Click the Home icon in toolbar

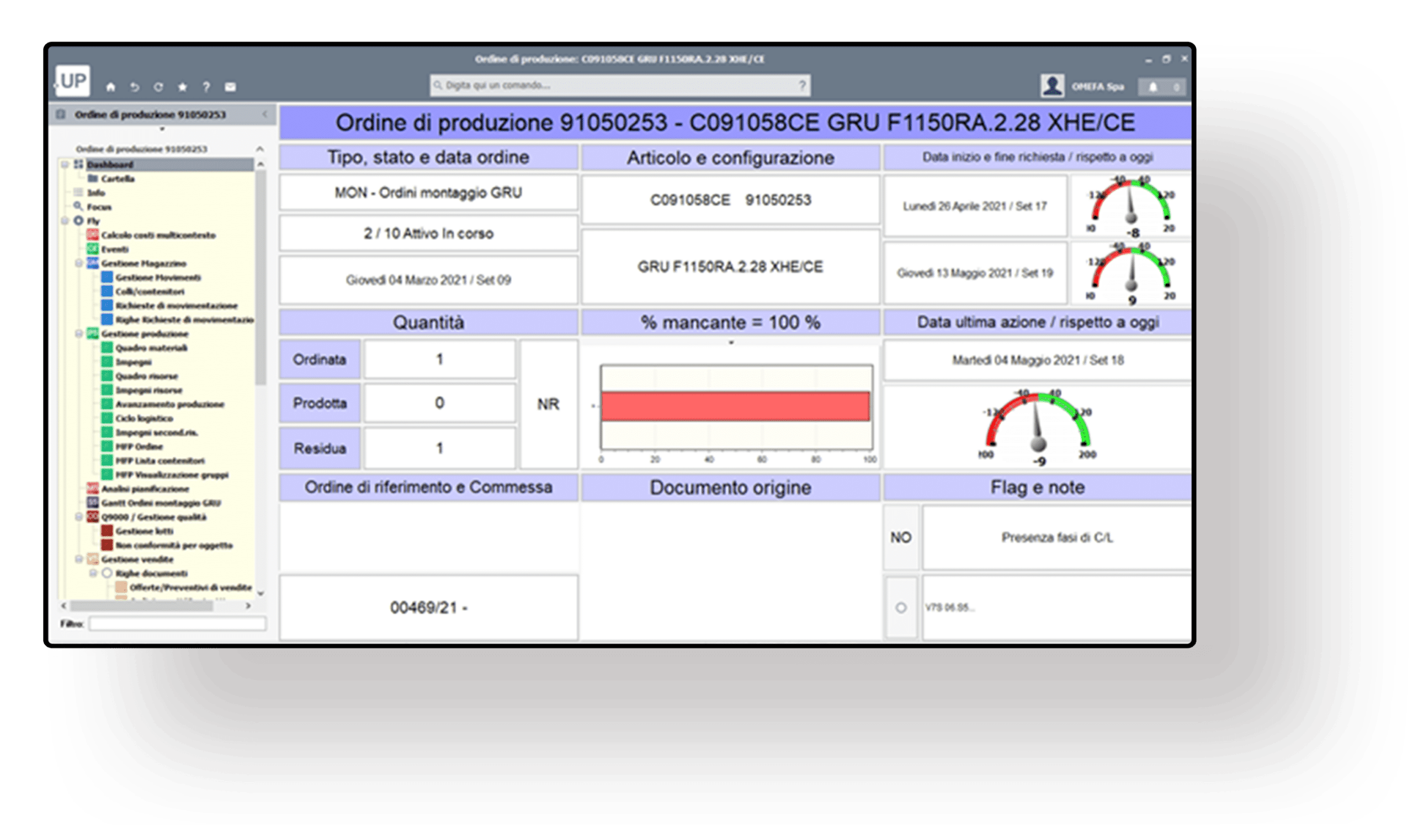pos(110,87)
